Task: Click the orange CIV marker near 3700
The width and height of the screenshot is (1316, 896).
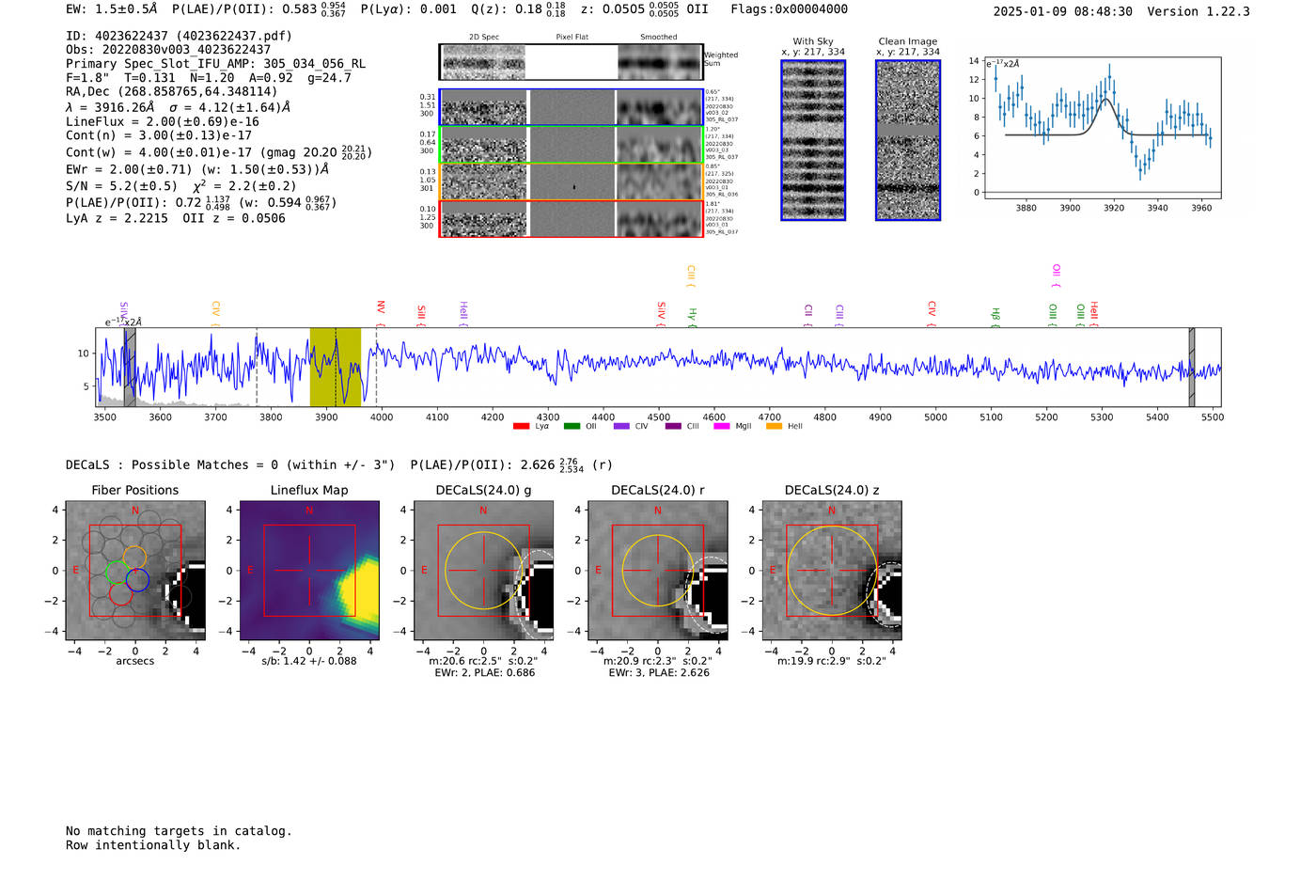Action: pyautogui.click(x=216, y=313)
